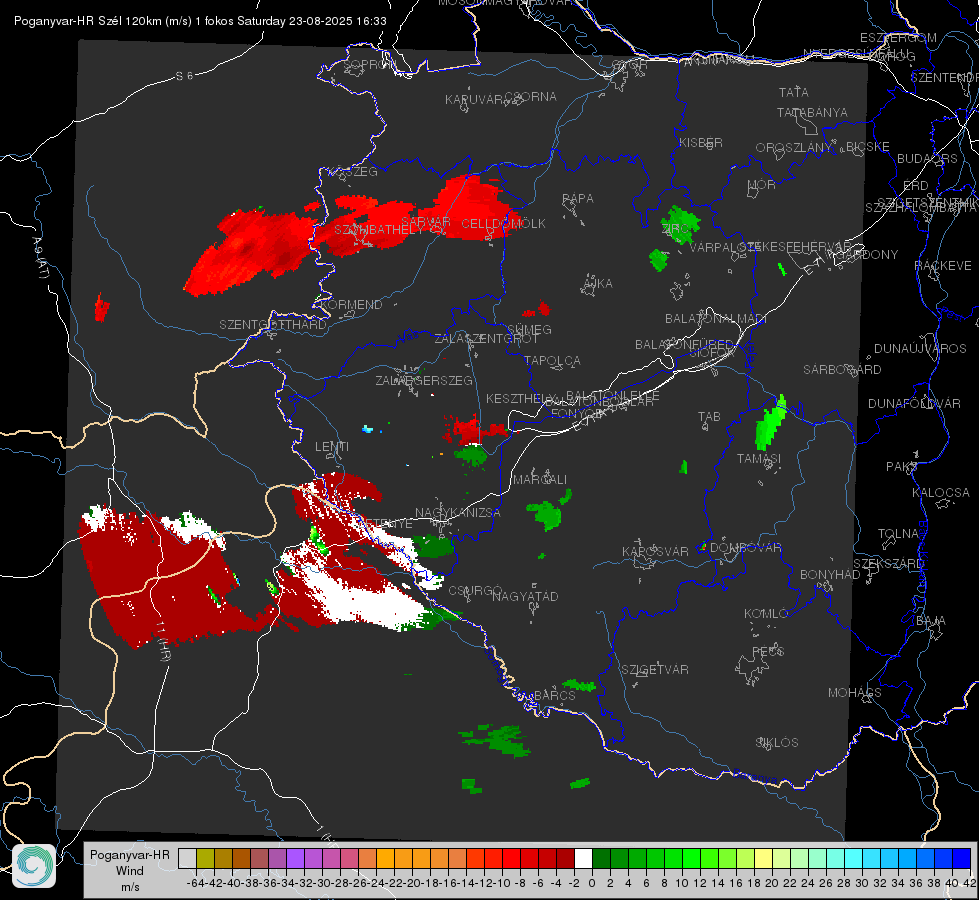979x900 pixels.
Task: Click the RÁCKEVE city label
Action: (943, 266)
